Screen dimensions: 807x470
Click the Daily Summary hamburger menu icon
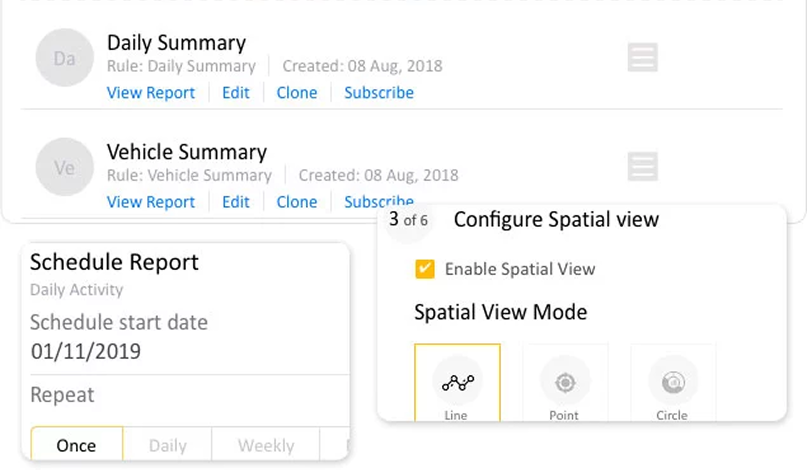pyautogui.click(x=642, y=58)
